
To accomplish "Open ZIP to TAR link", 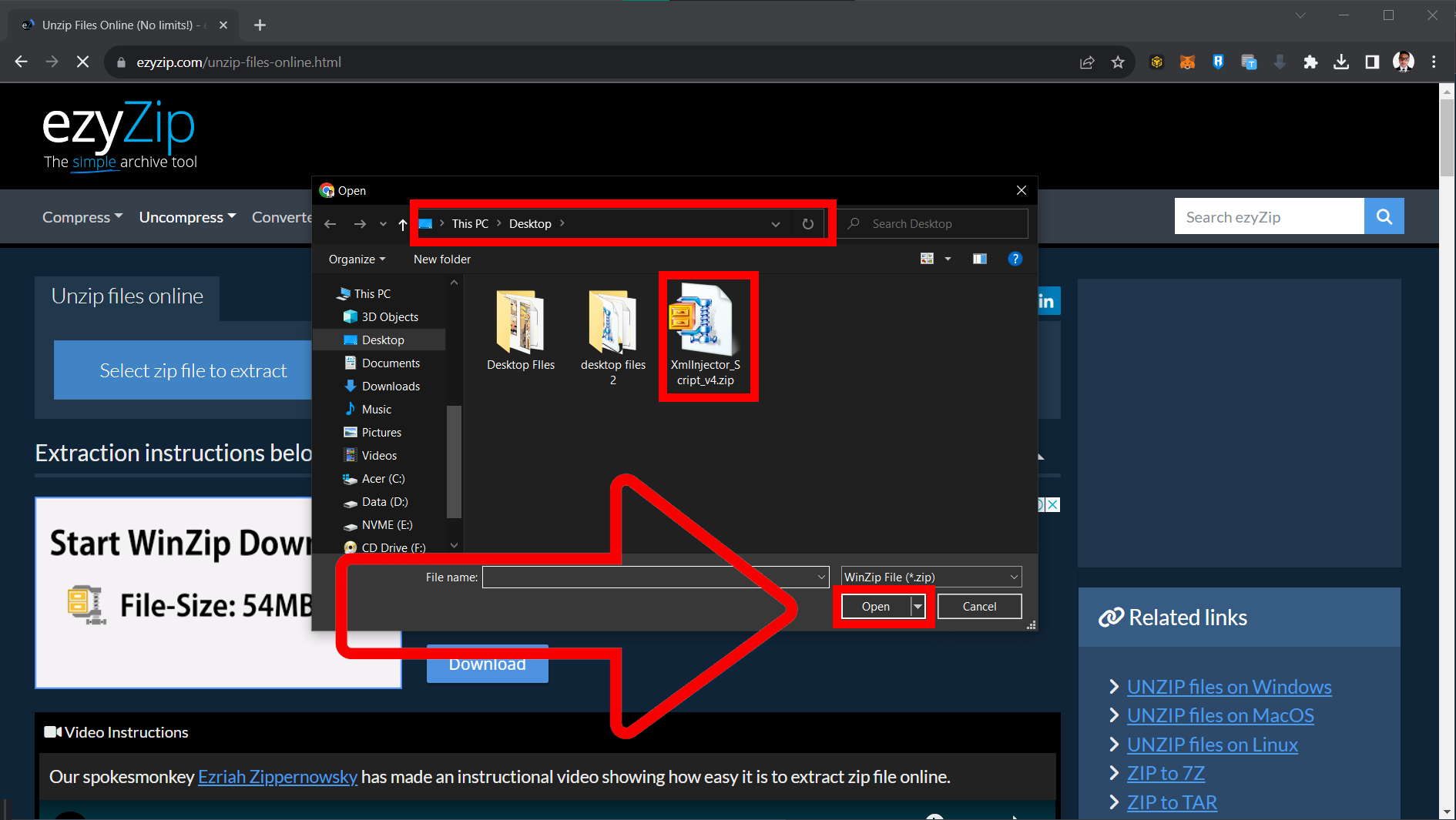I will pyautogui.click(x=1172, y=802).
